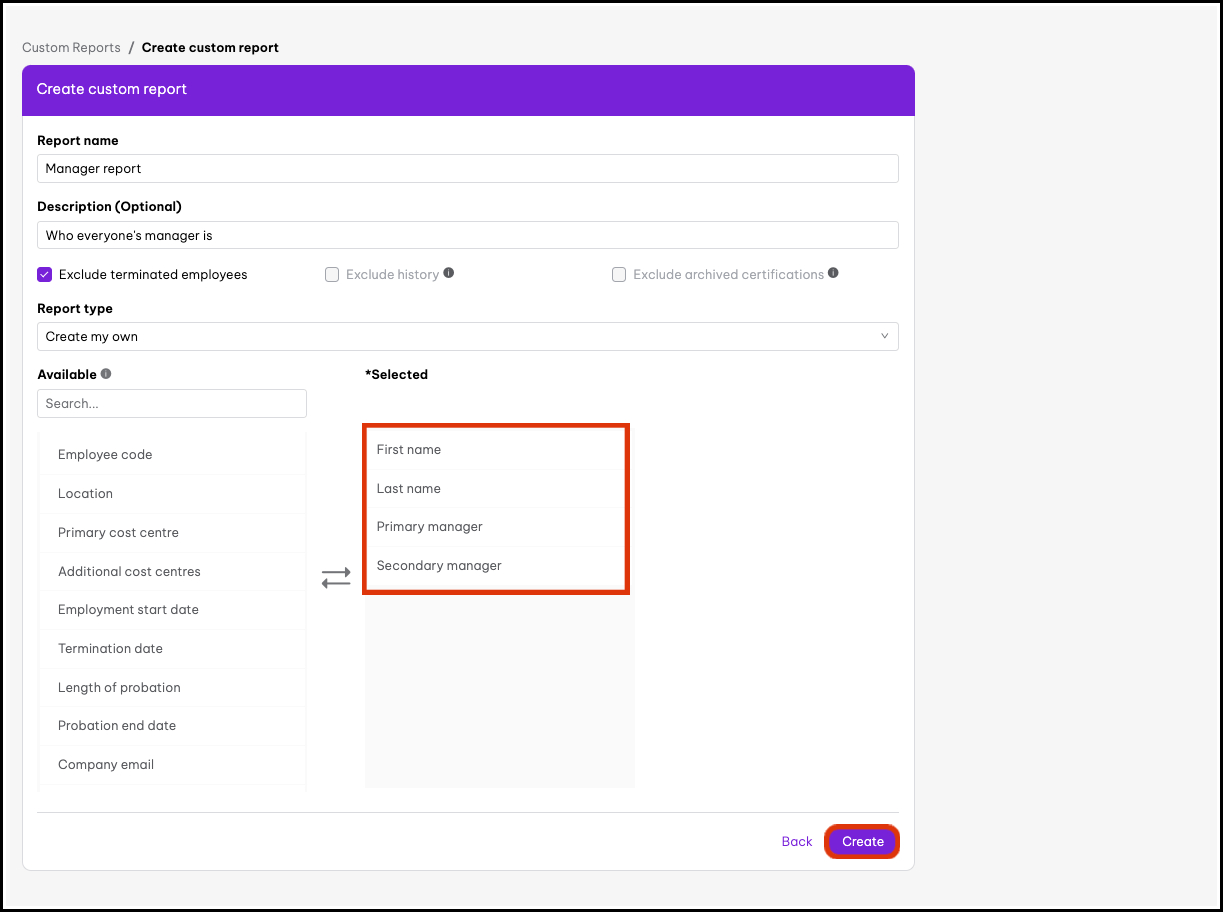Enable Exclude archived certifications
1223x912 pixels.
(618, 273)
